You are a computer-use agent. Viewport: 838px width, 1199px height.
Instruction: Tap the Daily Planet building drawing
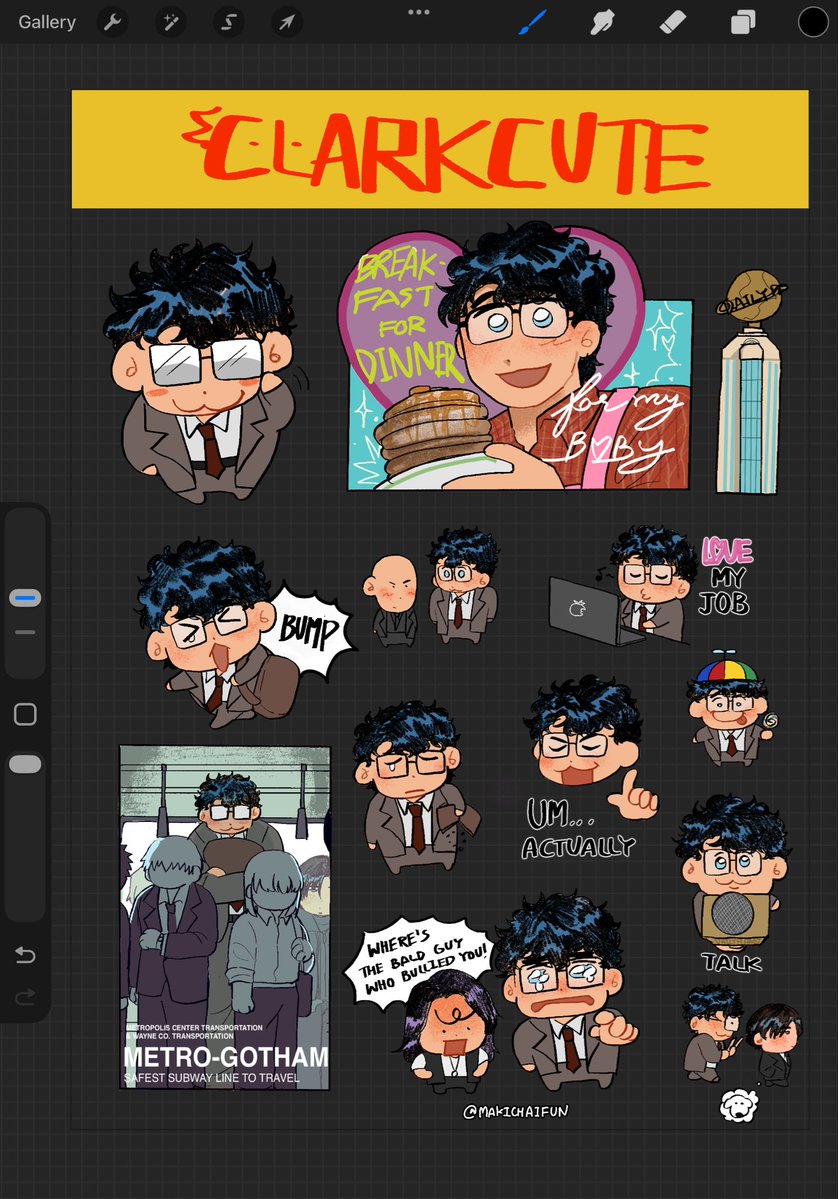coord(750,381)
